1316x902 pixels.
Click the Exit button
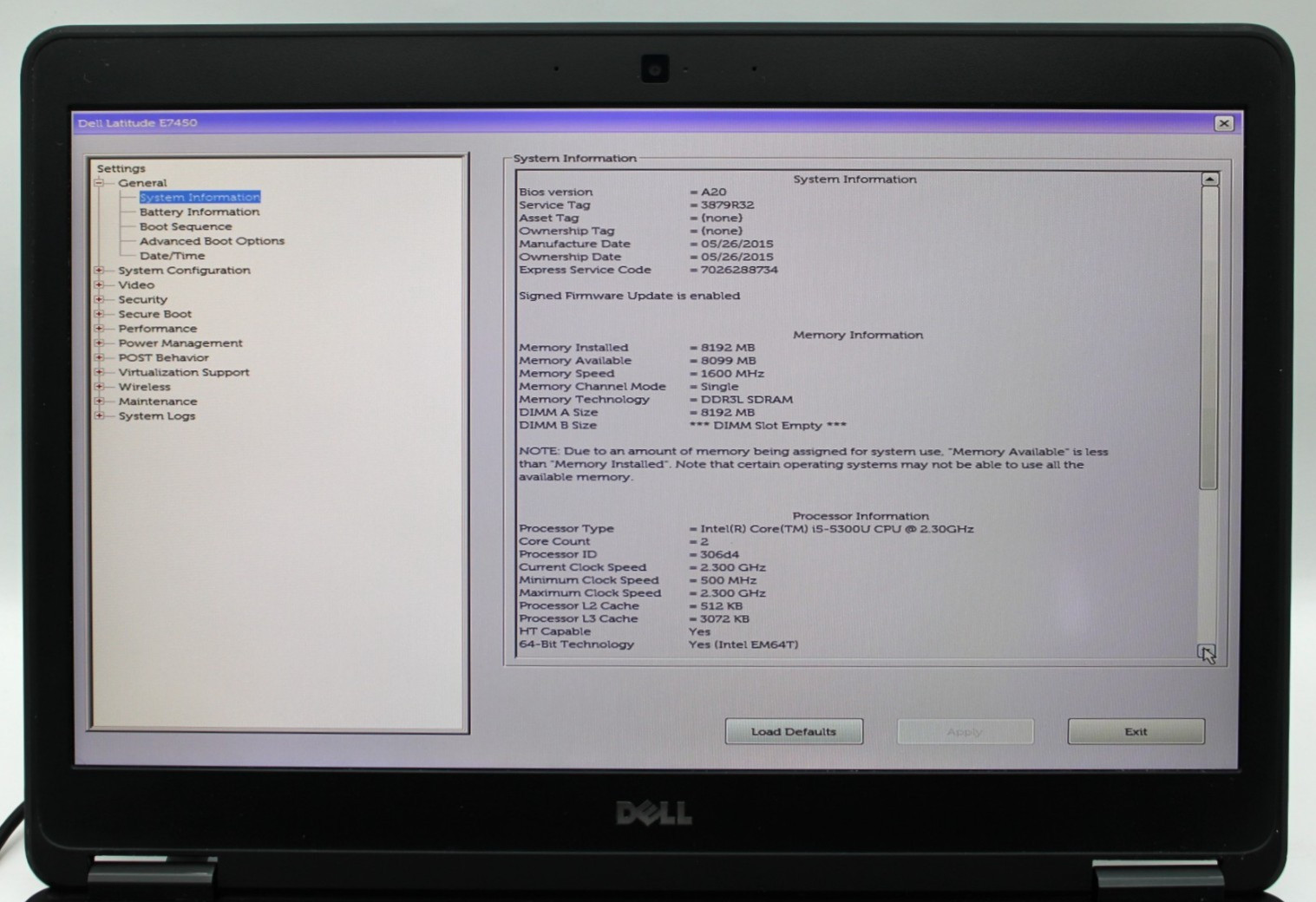click(1136, 732)
